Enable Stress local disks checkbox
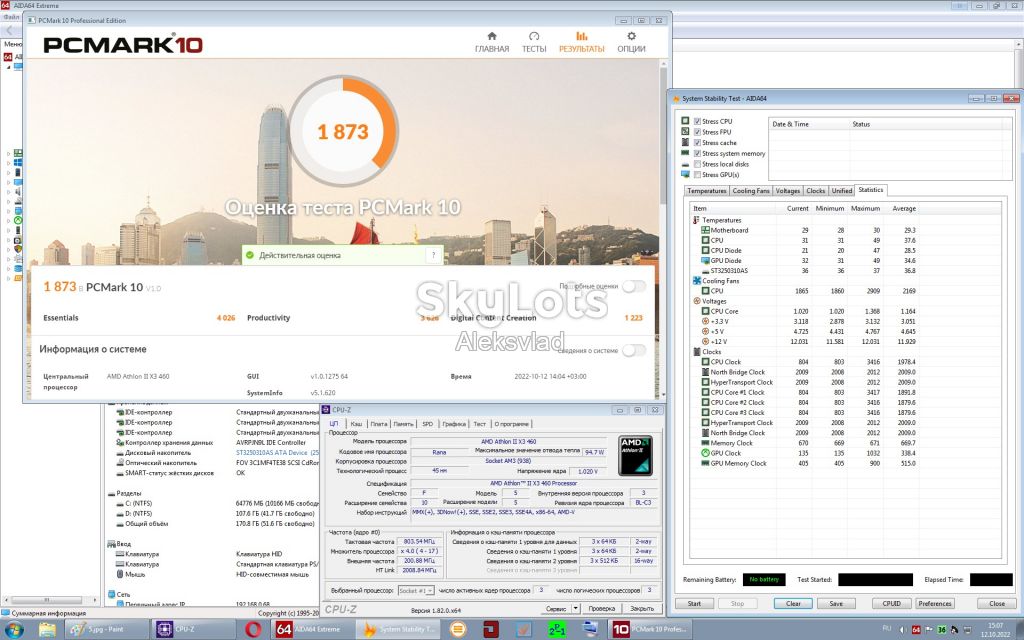Image resolution: width=1024 pixels, height=640 pixels. click(x=697, y=164)
